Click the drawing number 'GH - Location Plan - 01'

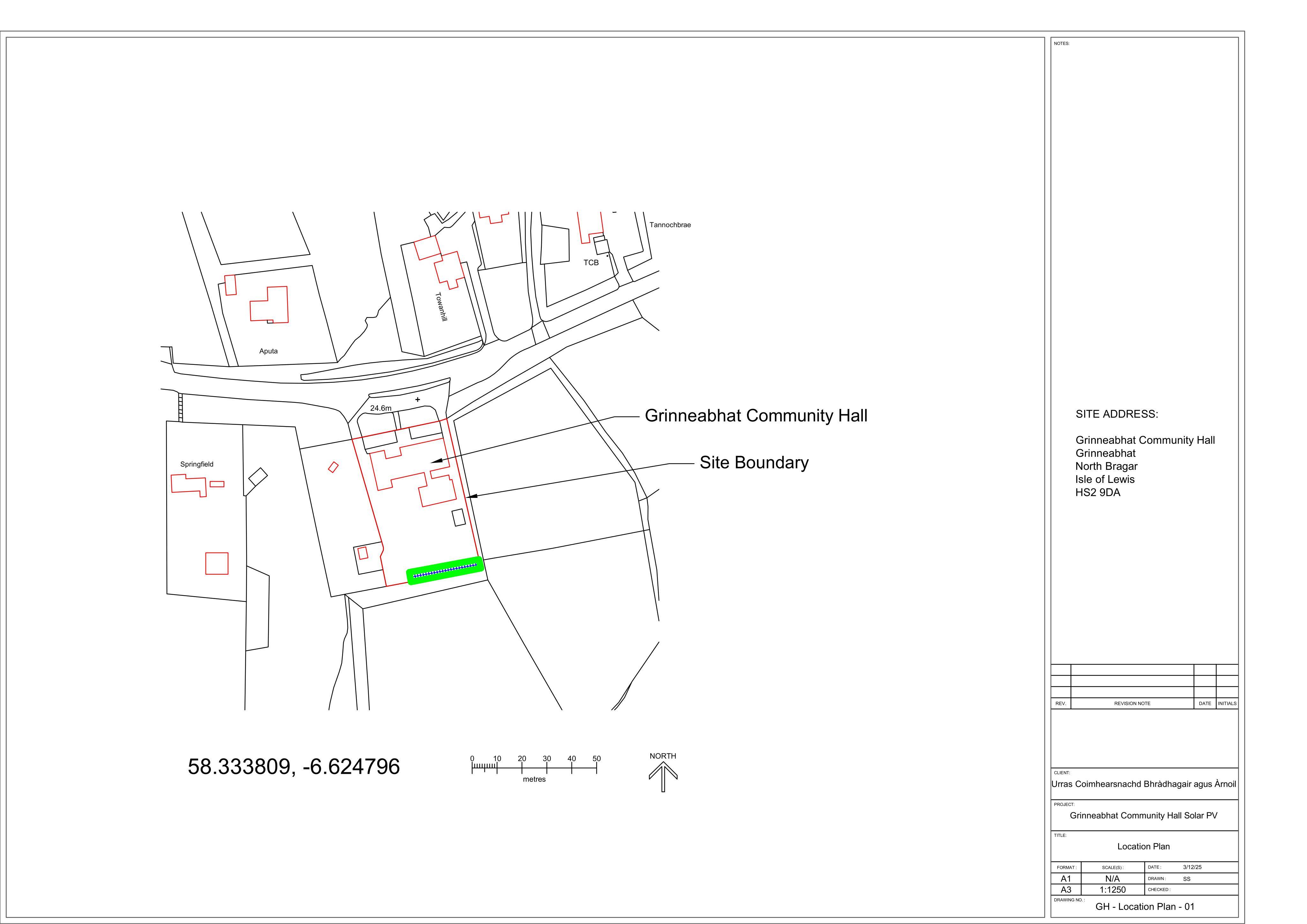click(1145, 907)
